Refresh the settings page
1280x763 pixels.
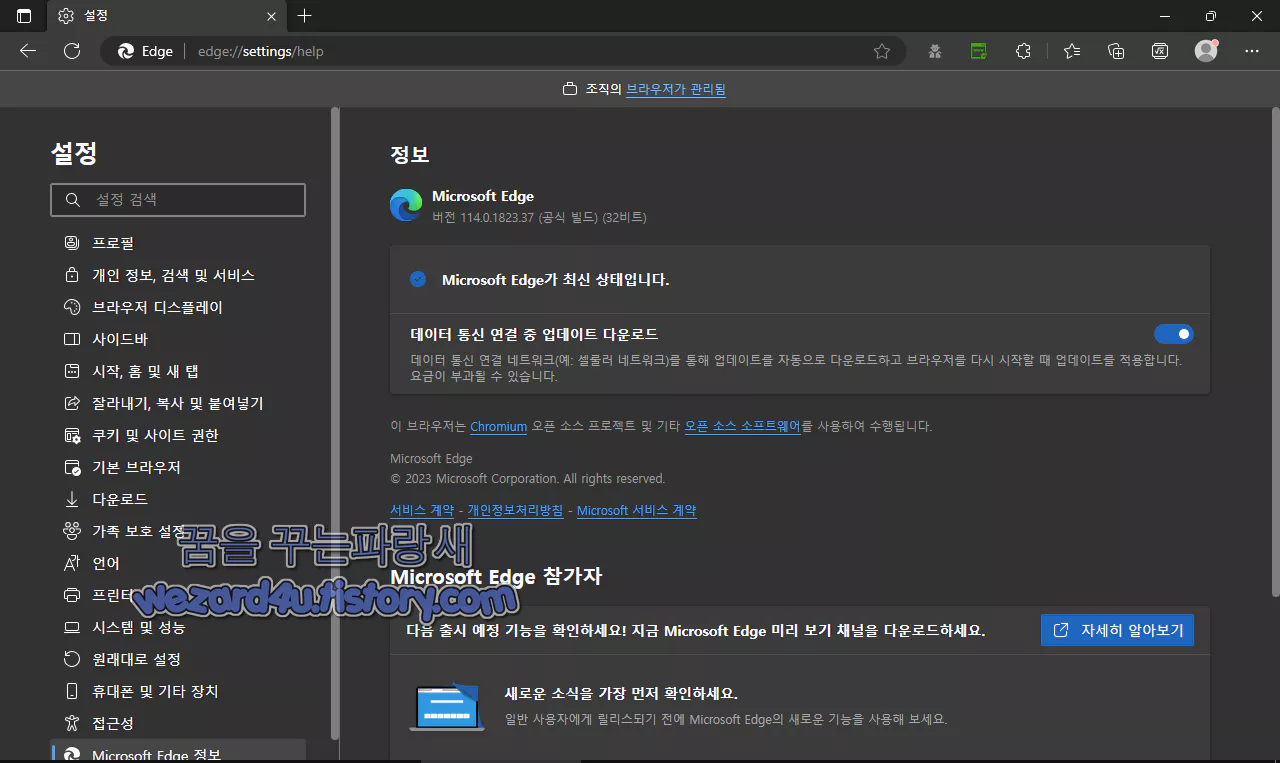[71, 51]
